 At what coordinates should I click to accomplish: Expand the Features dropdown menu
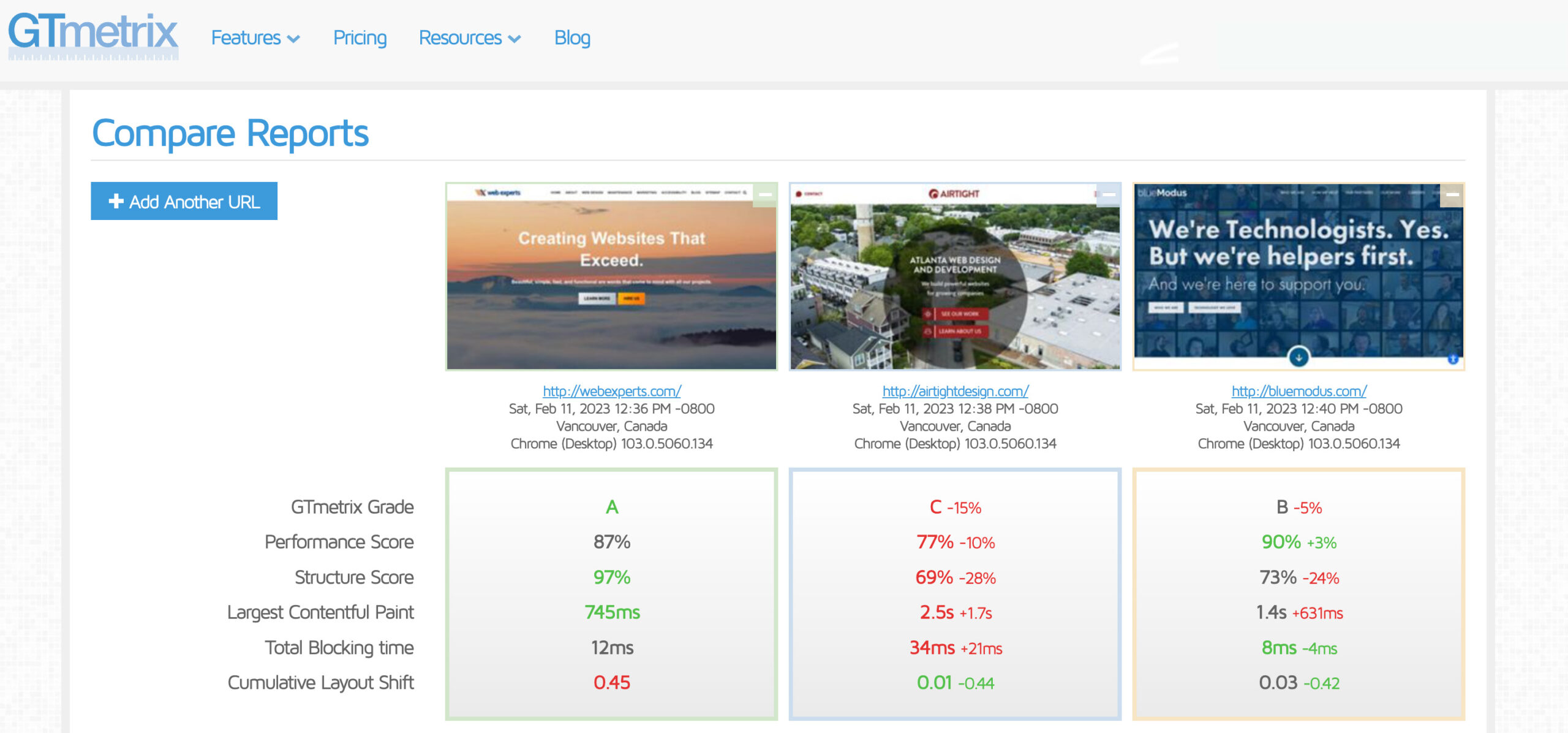[x=246, y=38]
